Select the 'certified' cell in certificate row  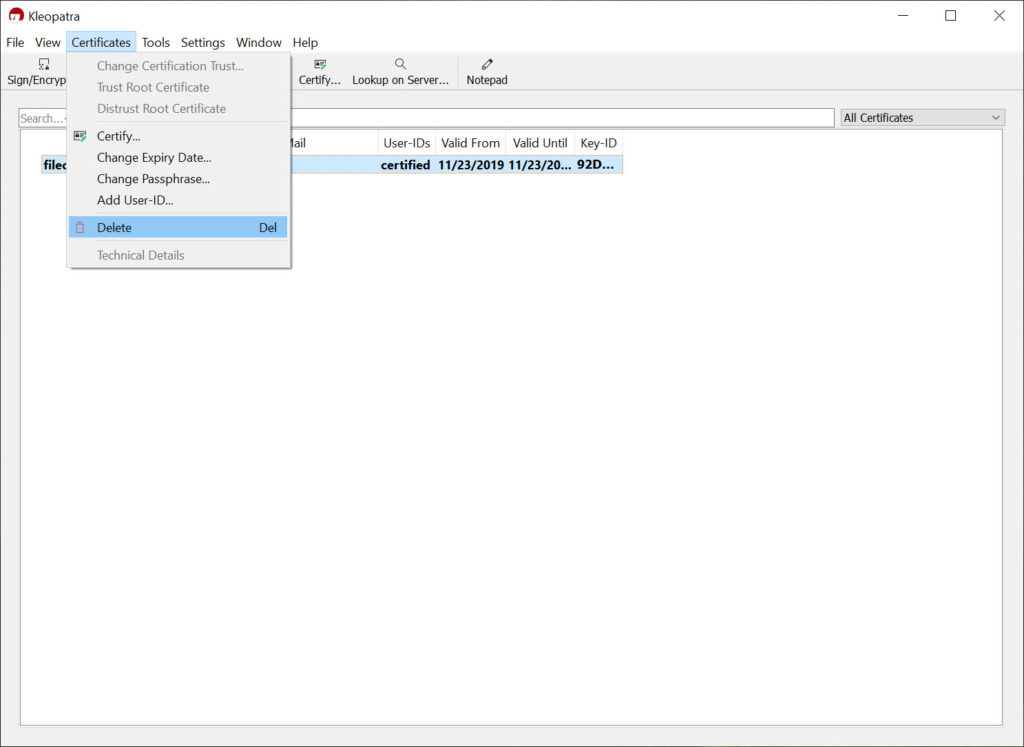[406, 165]
